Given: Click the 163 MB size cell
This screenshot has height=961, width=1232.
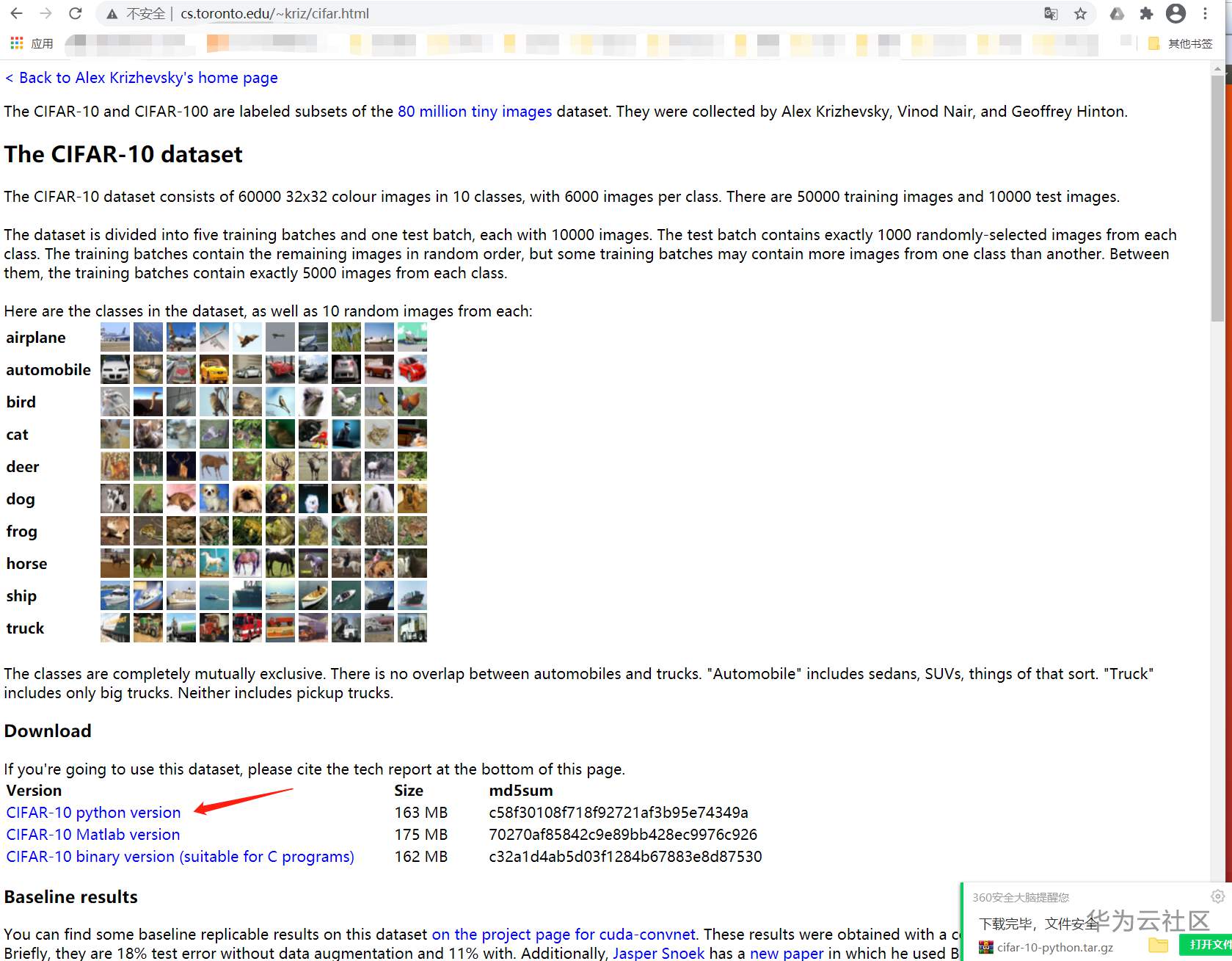Looking at the screenshot, I should [x=421, y=813].
